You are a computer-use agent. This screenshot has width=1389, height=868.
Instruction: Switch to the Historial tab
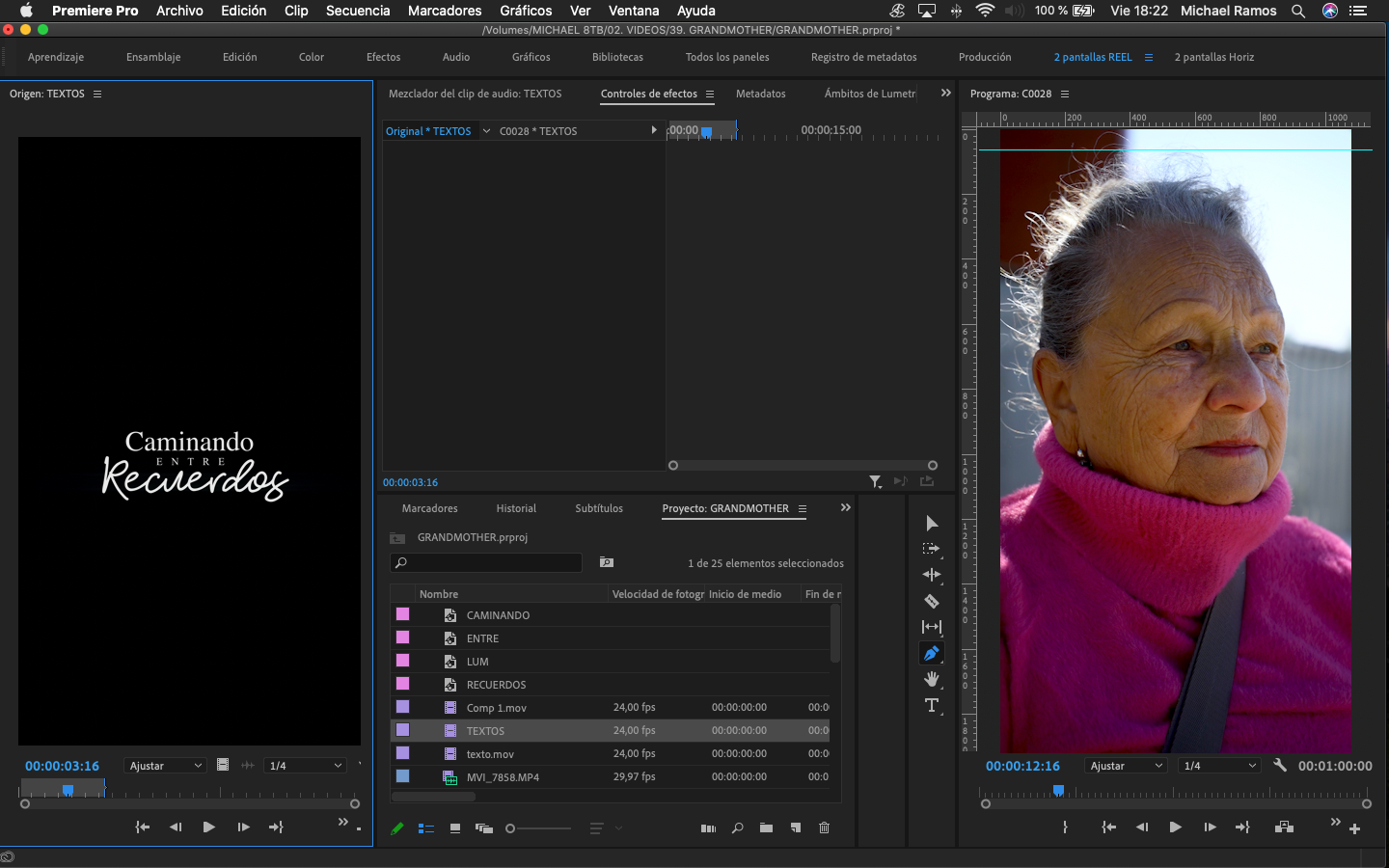pyautogui.click(x=516, y=508)
